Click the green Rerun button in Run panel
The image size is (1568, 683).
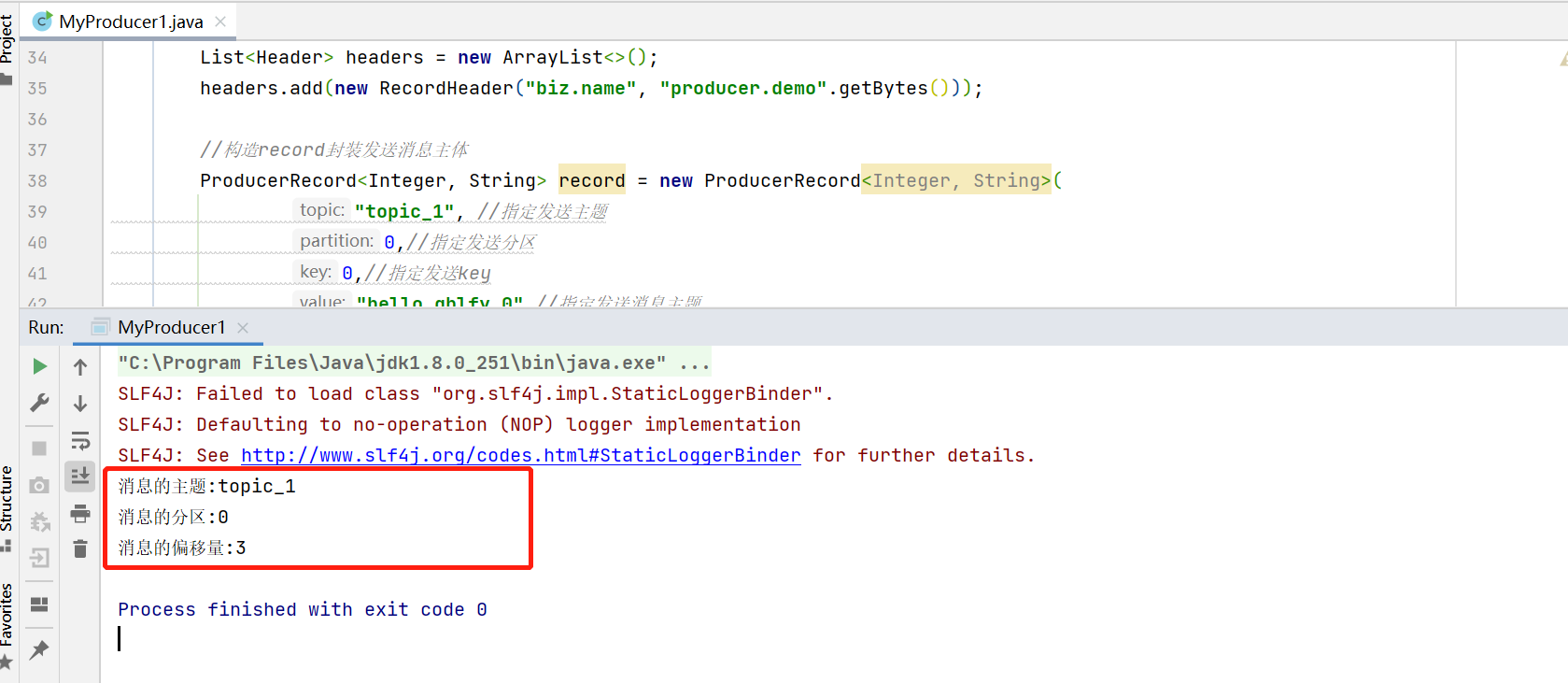coord(39,366)
